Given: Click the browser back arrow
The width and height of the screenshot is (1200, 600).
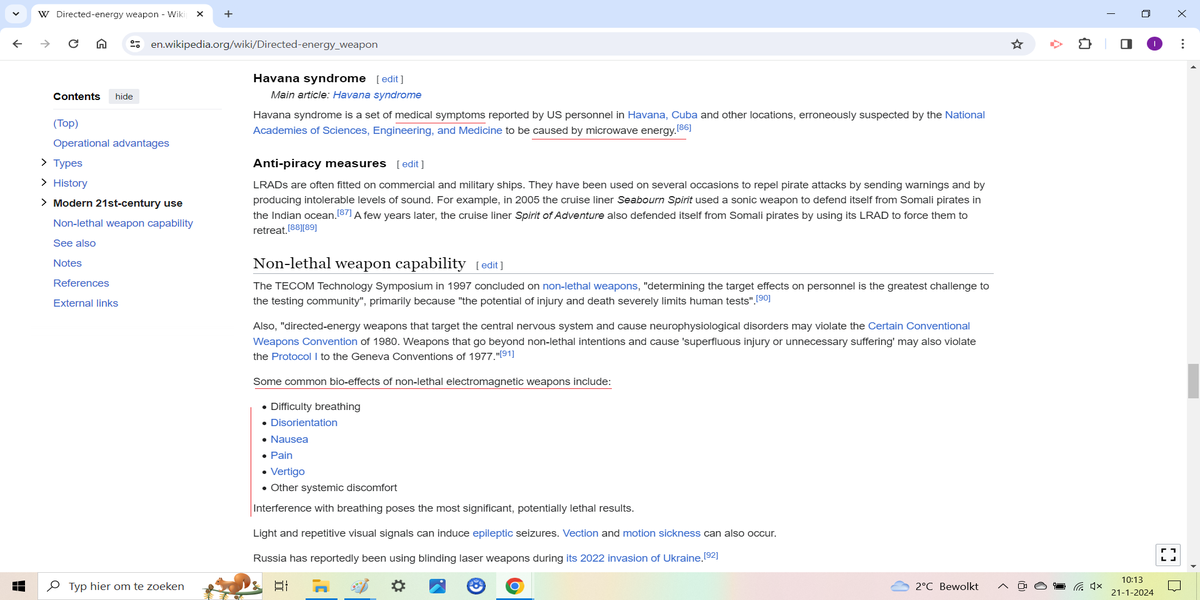Looking at the screenshot, I should (17, 44).
